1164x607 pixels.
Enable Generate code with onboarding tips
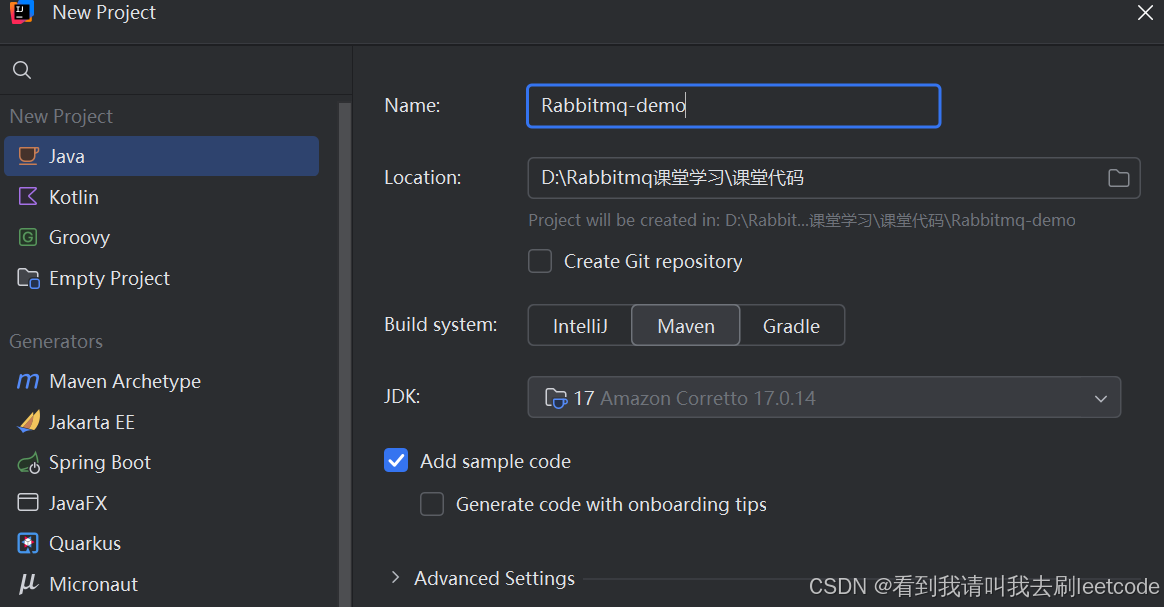(x=432, y=505)
